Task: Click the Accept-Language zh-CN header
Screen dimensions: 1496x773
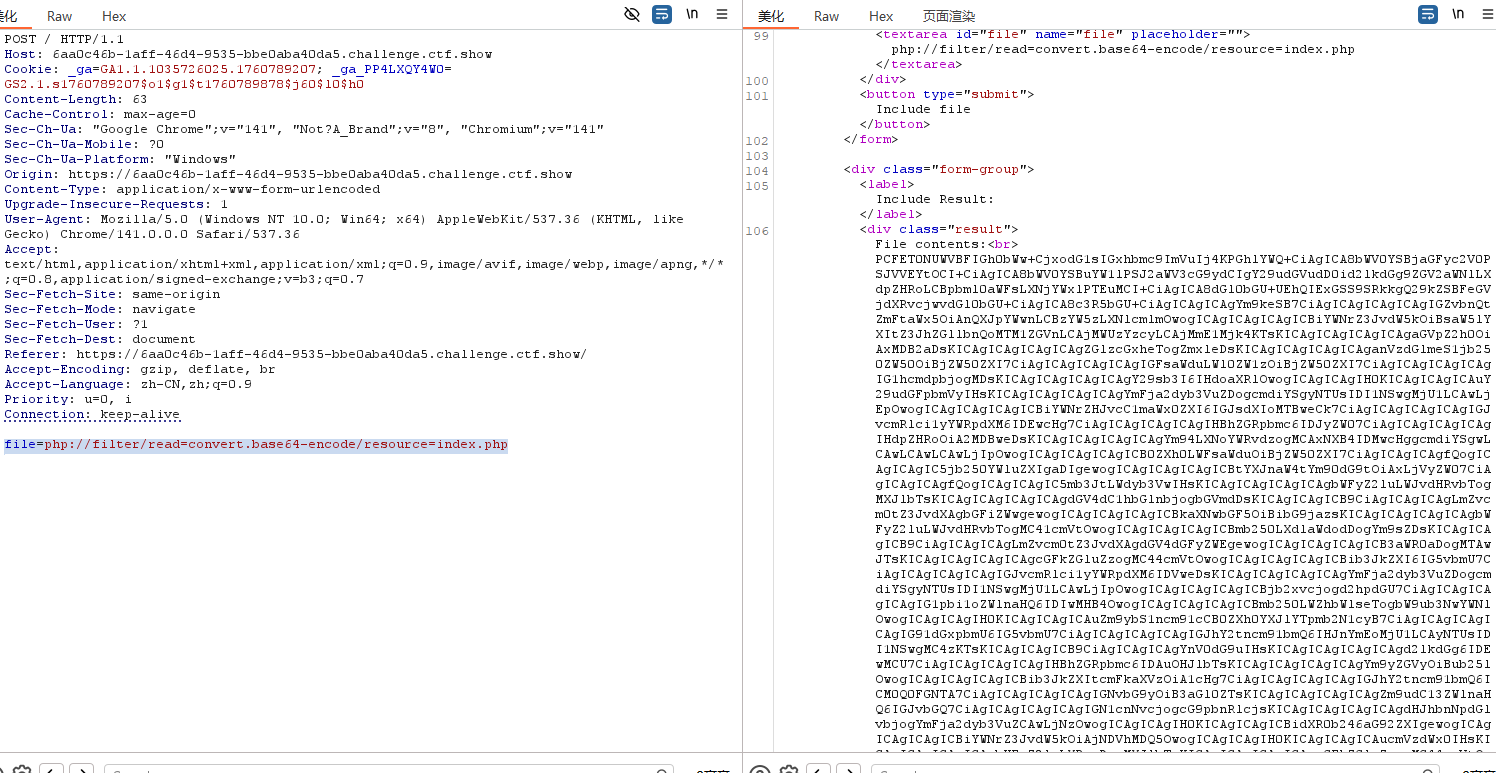Action: click(128, 384)
